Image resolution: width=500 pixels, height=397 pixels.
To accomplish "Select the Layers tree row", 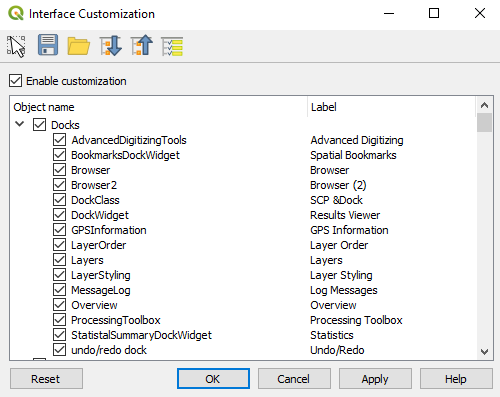I will point(243,260).
